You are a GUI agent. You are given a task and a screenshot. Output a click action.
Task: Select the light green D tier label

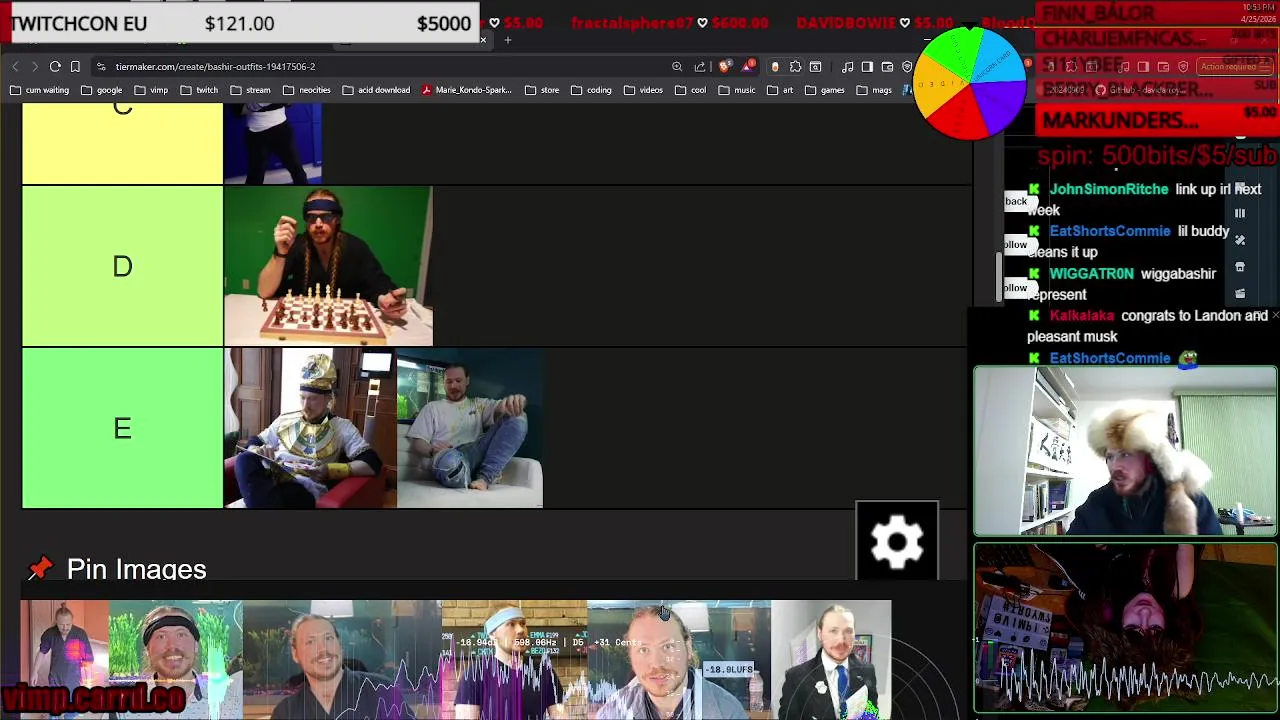point(122,266)
